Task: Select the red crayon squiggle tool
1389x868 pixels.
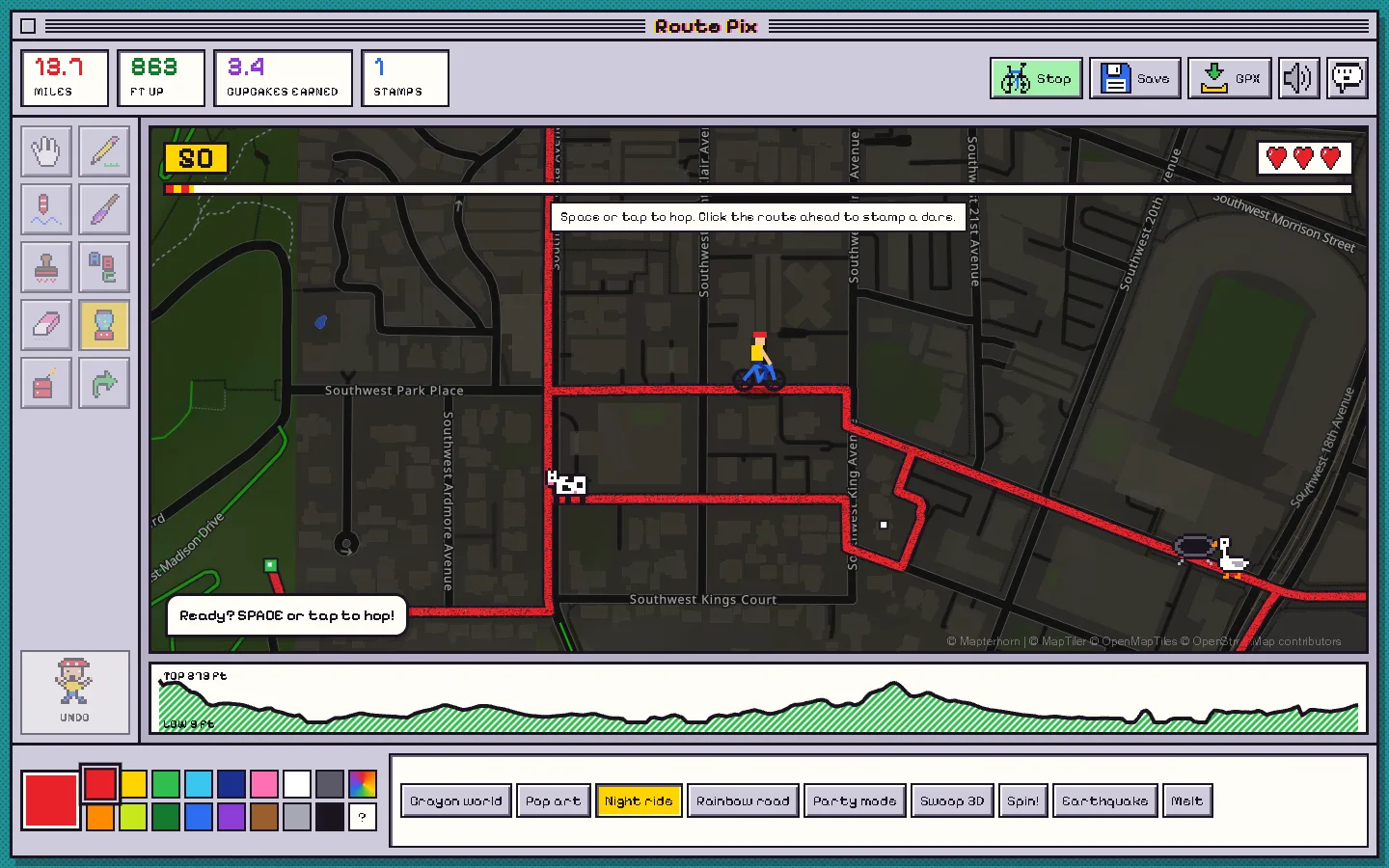Action: coord(46,210)
